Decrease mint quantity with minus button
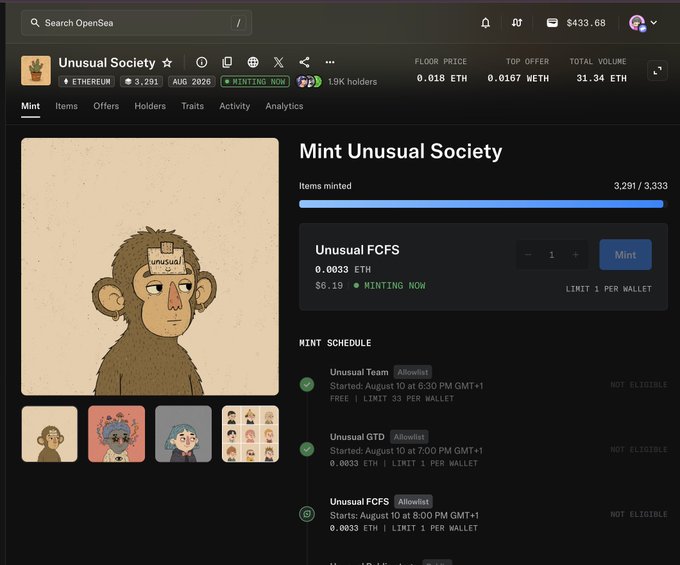Image resolution: width=680 pixels, height=565 pixels. [528, 255]
